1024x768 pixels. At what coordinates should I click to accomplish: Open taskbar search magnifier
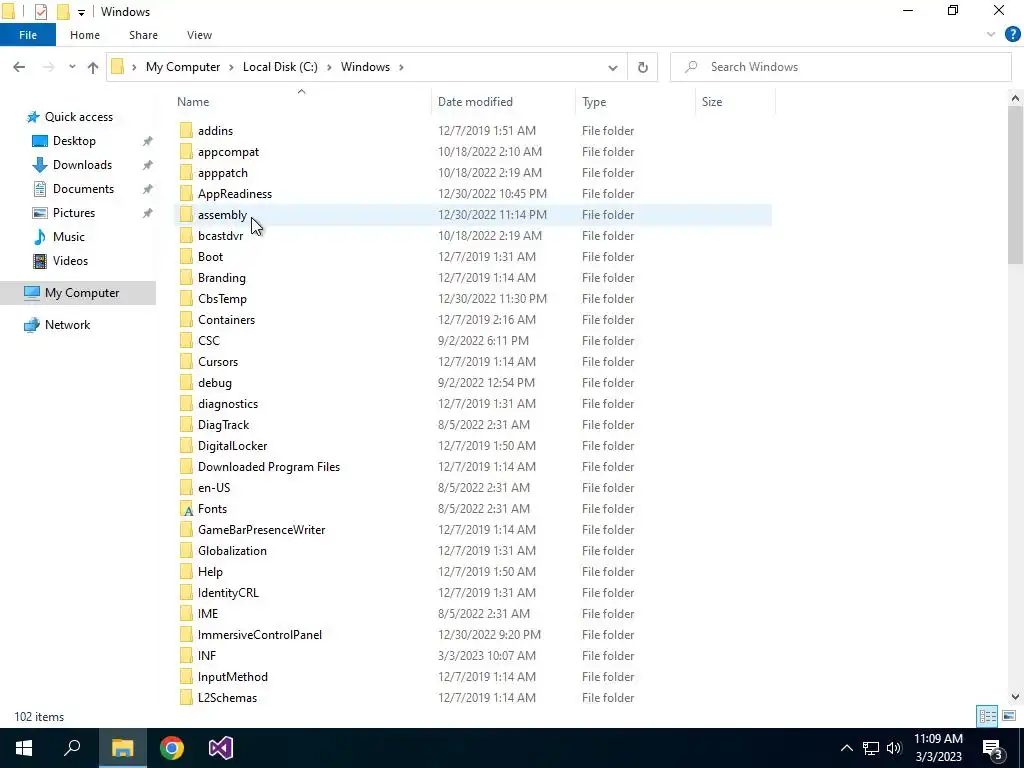click(72, 748)
